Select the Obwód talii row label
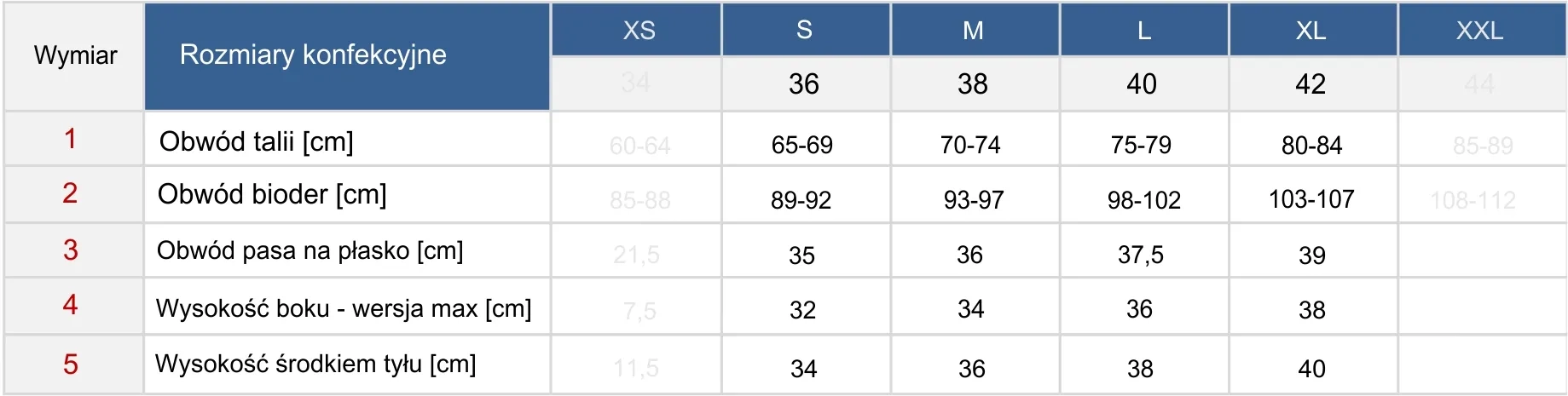Viewport: 1568px width, 396px height. 256,141
